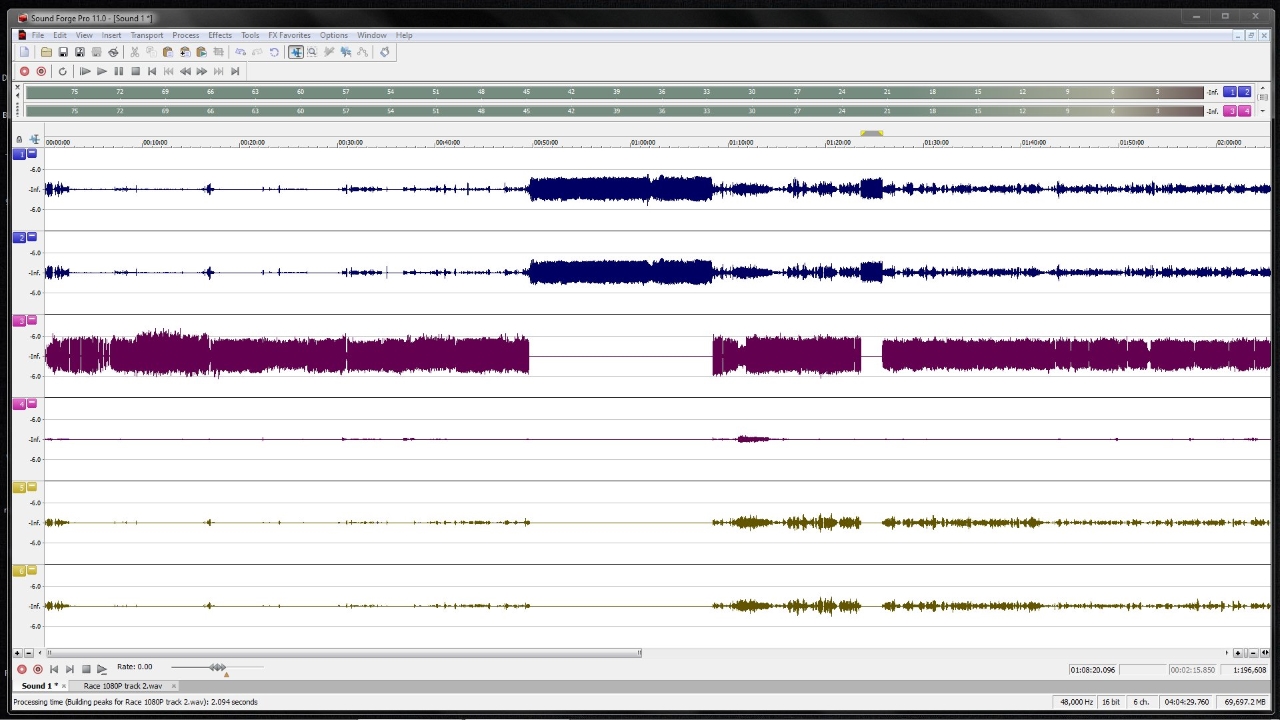Image resolution: width=1280 pixels, height=720 pixels.
Task: Click the yellow loop region marker on ruler
Action: (x=871, y=133)
